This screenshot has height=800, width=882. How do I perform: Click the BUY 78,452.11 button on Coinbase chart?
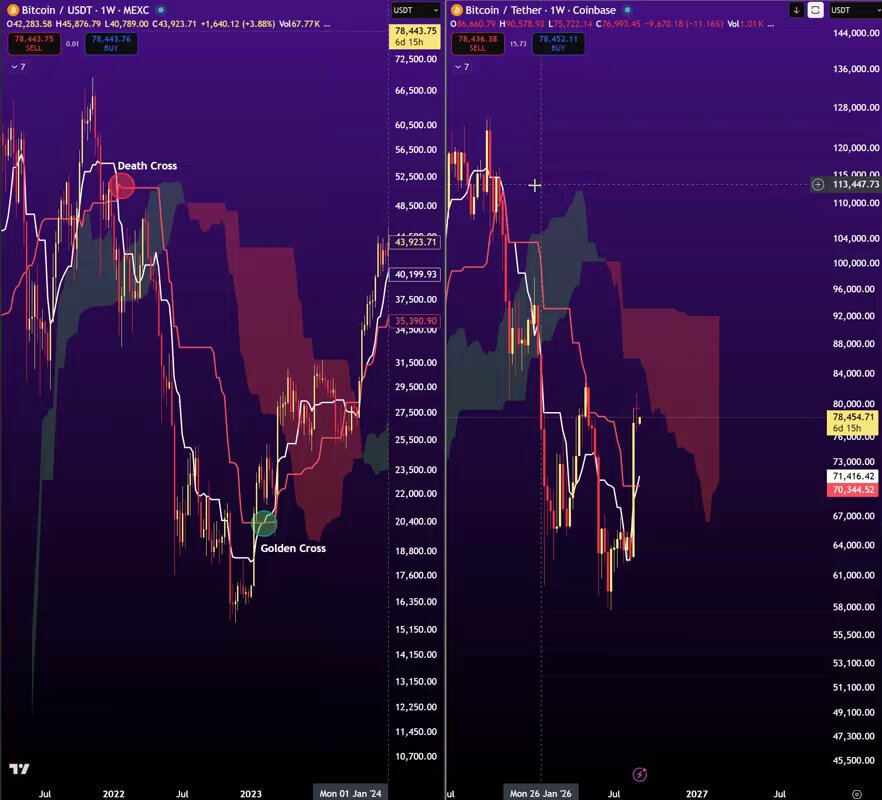(558, 43)
